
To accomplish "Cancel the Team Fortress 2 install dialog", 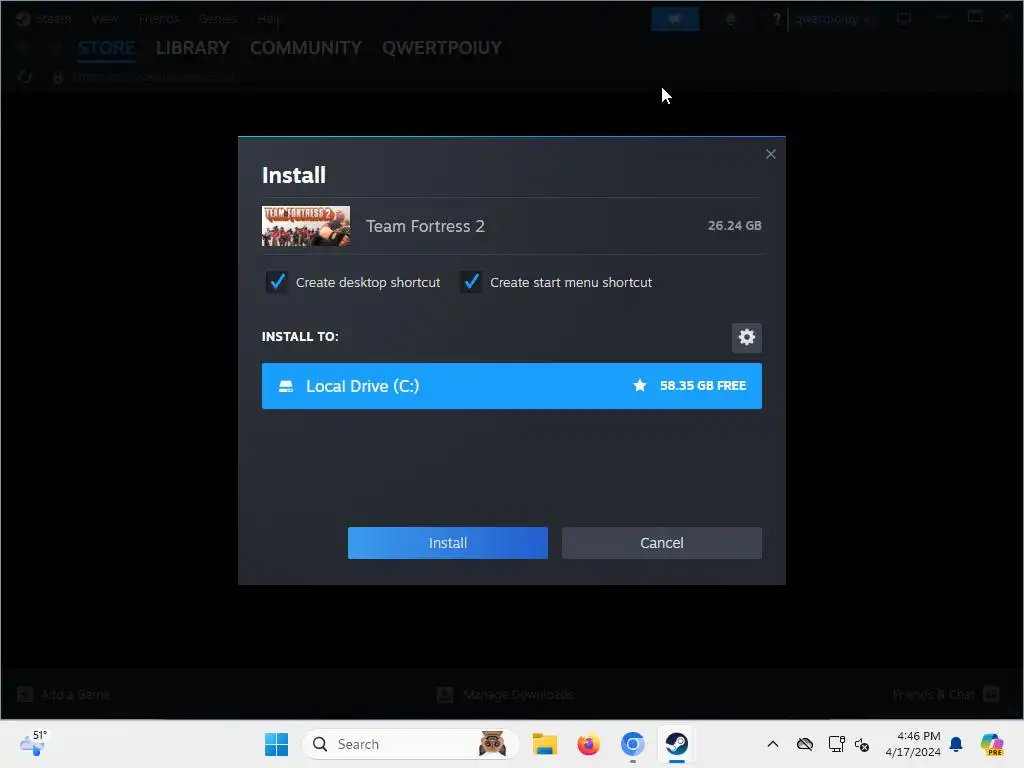I will [x=662, y=543].
